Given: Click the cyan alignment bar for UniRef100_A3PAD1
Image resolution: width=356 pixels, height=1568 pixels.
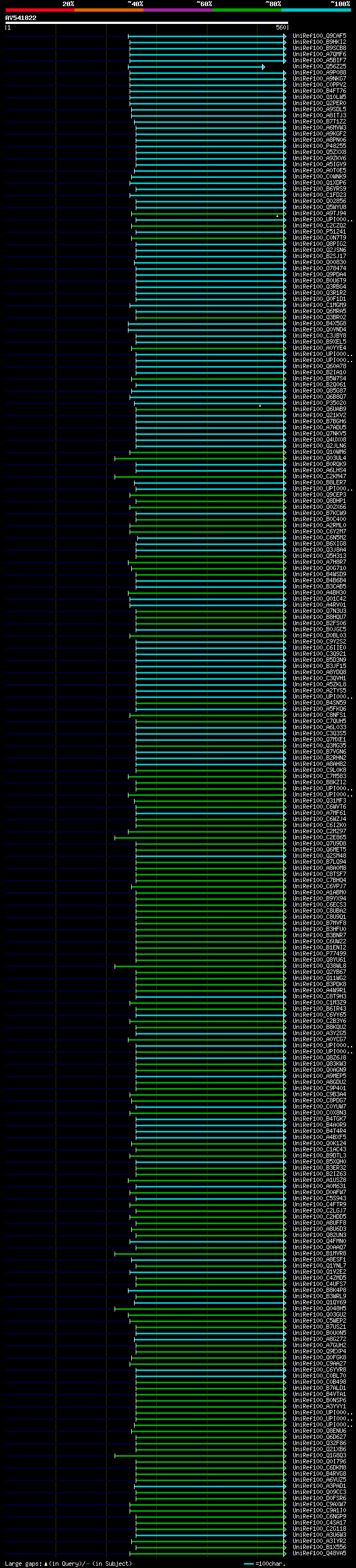Looking at the screenshot, I should pyautogui.click(x=210, y=1486).
